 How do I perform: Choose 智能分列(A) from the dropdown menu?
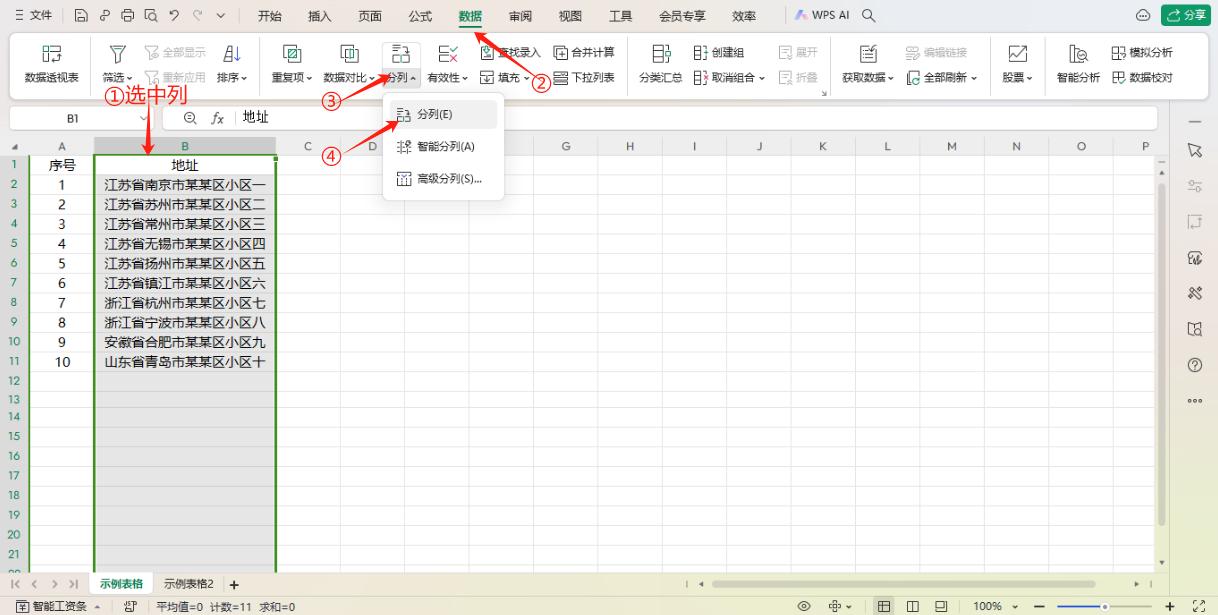click(x=443, y=146)
